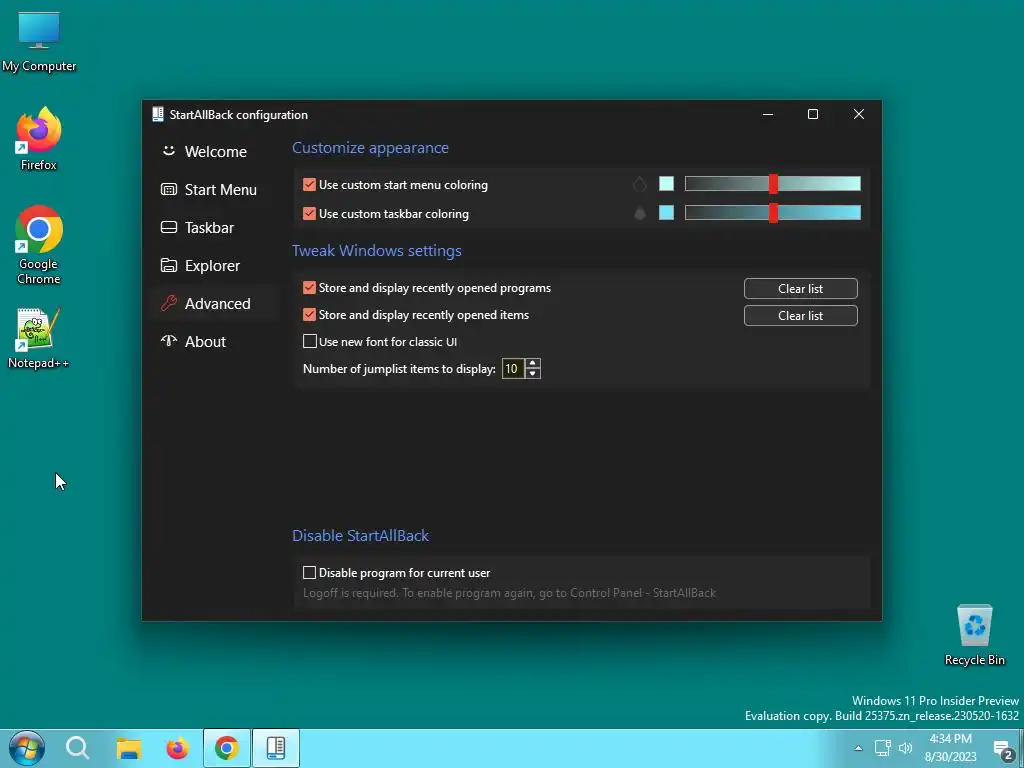Screen dimensions: 1024x768
Task: Decrease jumplist items with down arrow
Action: [x=533, y=374]
